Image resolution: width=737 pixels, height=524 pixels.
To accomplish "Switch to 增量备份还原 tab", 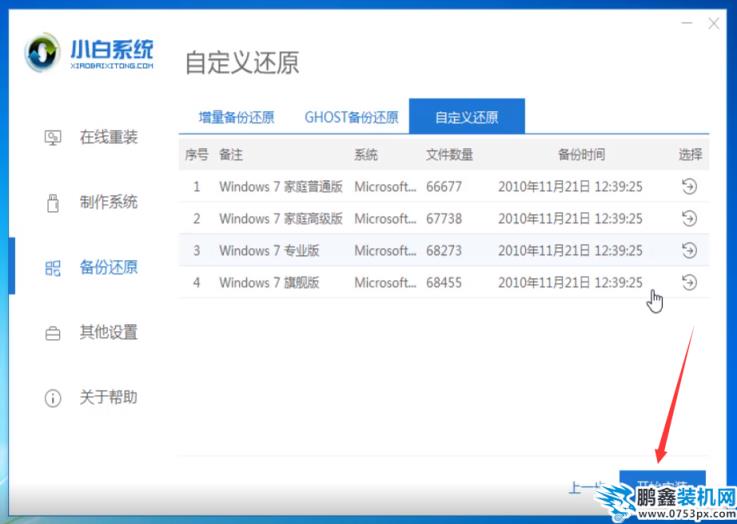I will point(236,117).
